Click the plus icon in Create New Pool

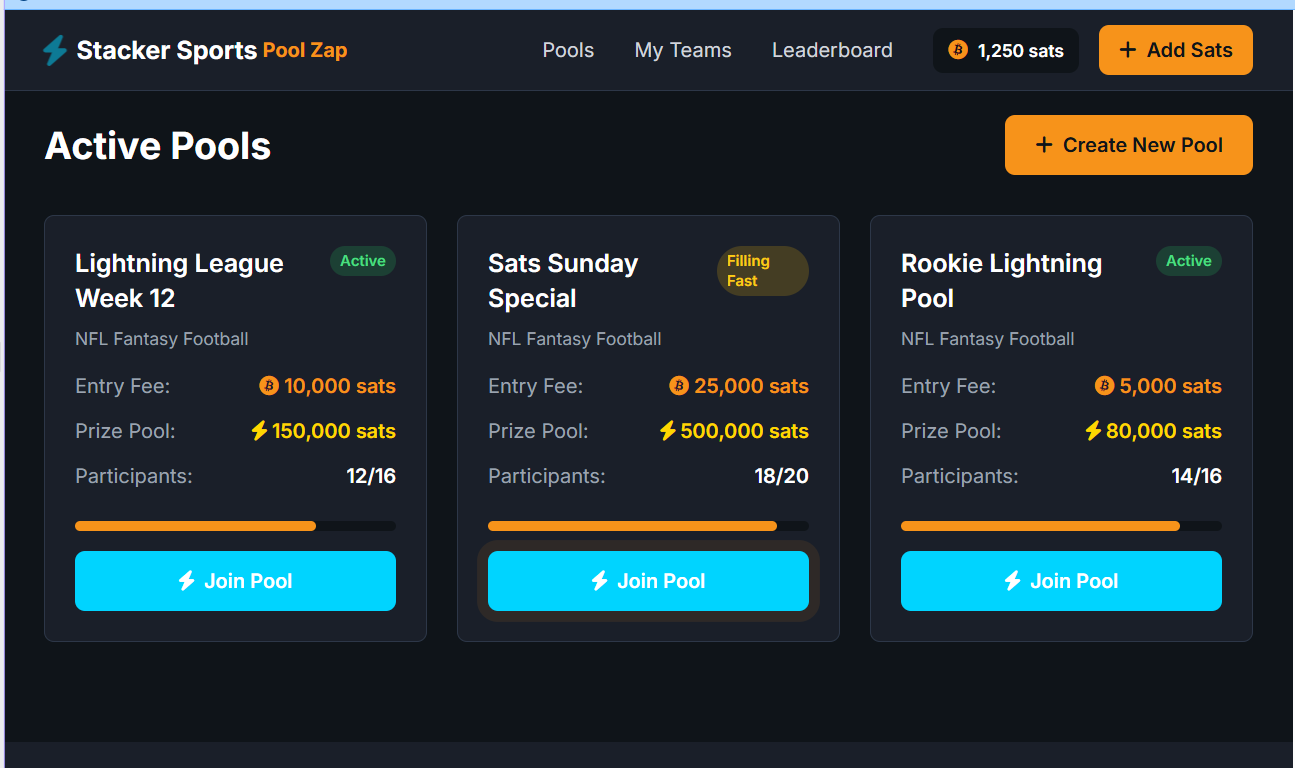[1044, 145]
